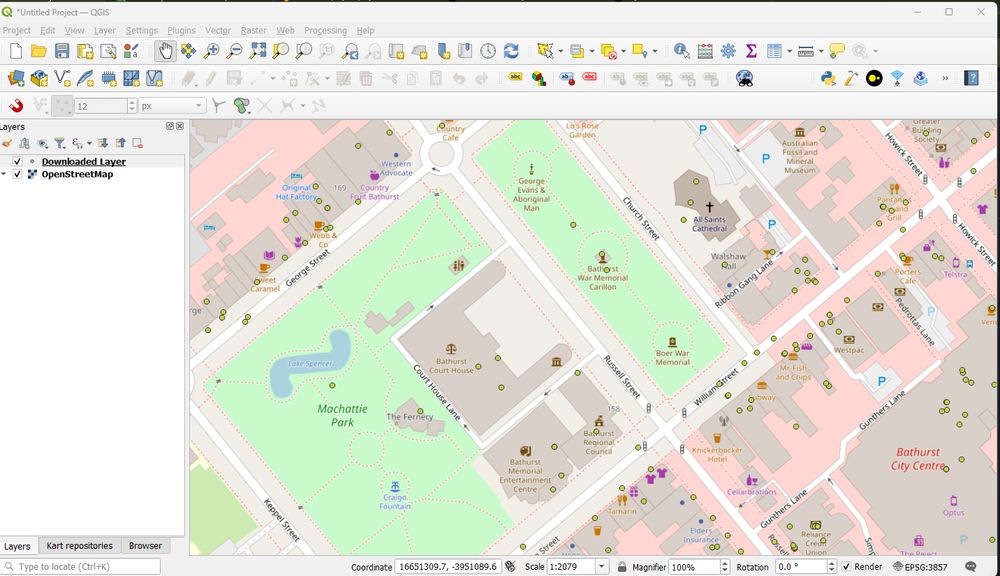Open the Scale dropdown in status bar

tap(602, 567)
